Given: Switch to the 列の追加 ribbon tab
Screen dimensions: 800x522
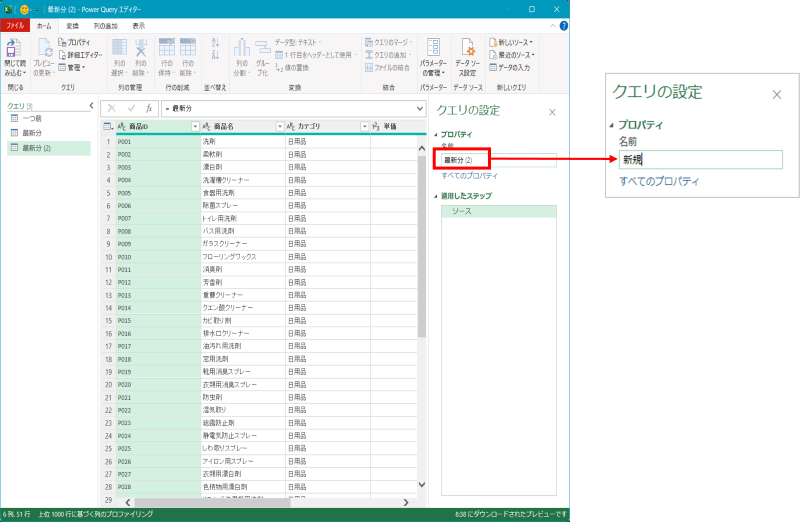Looking at the screenshot, I should (x=106, y=26).
